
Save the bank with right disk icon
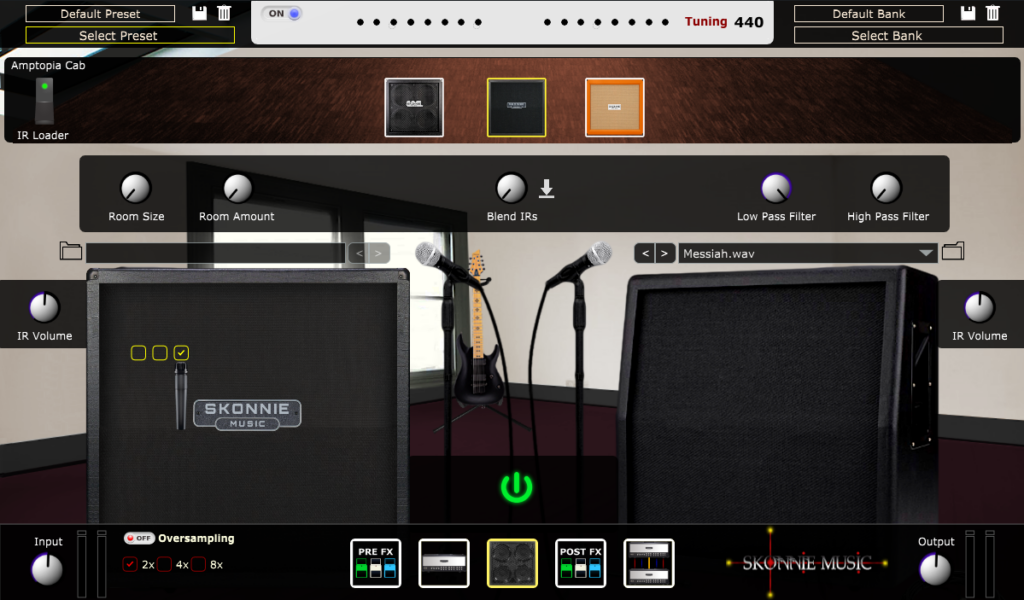coord(968,13)
